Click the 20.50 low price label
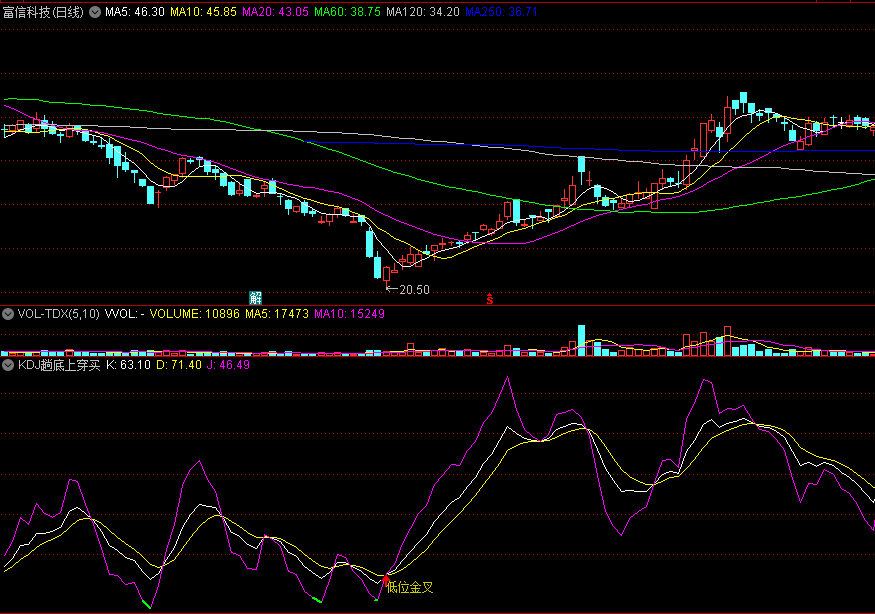The height and width of the screenshot is (614, 875). (414, 290)
